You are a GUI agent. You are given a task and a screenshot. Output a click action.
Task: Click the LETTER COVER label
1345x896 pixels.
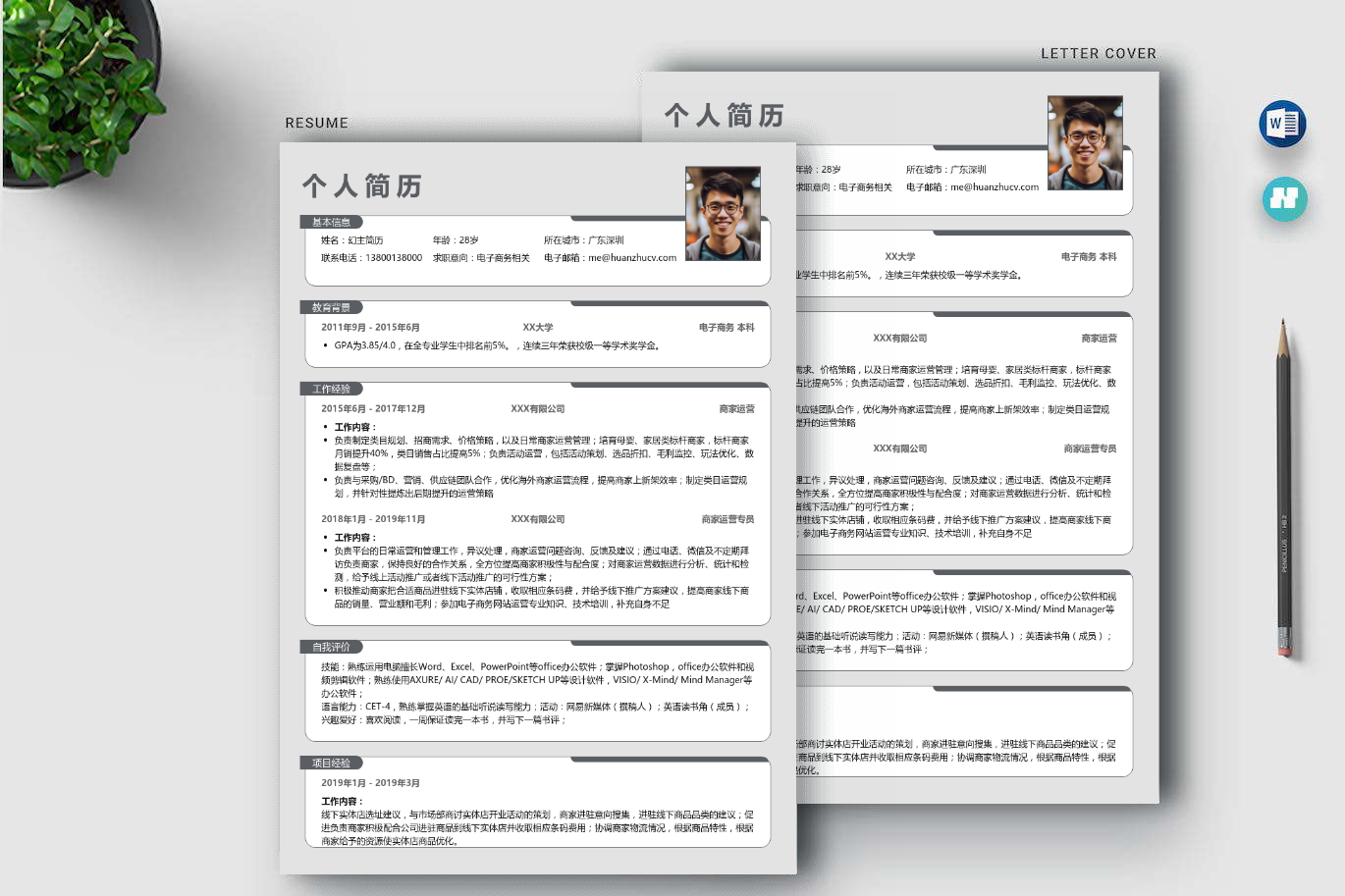click(x=1099, y=53)
